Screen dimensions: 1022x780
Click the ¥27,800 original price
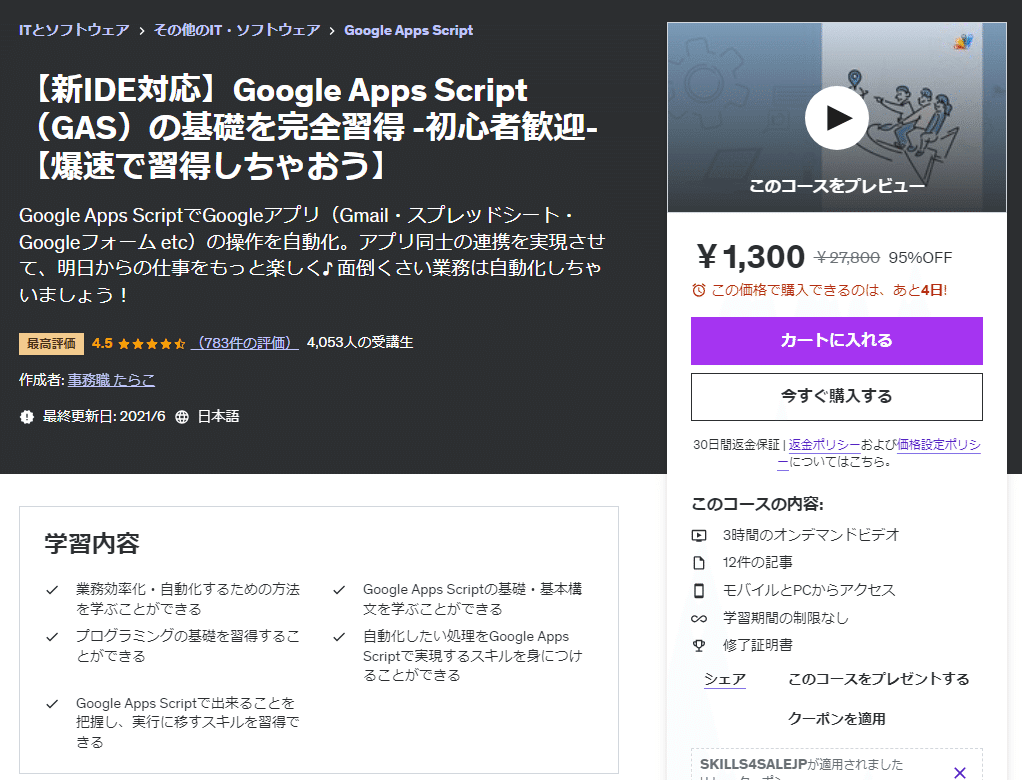tap(847, 258)
